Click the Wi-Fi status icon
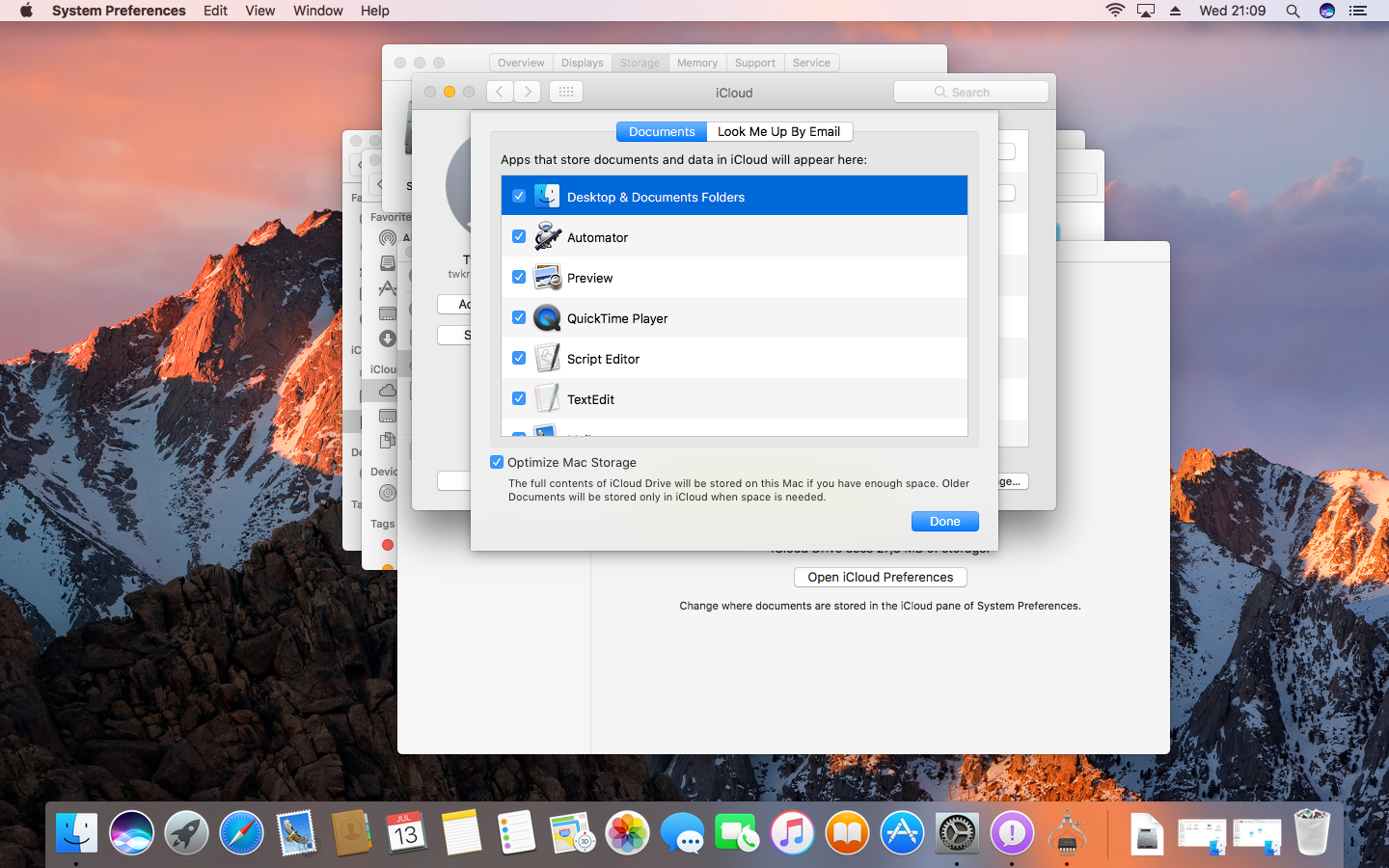Image resolution: width=1389 pixels, height=868 pixels. (x=1115, y=11)
